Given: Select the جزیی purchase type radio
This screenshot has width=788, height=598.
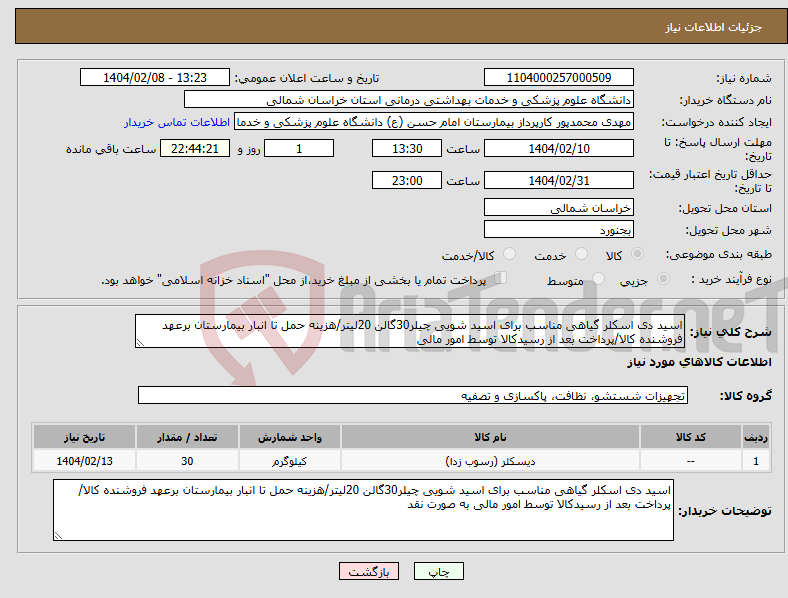Looking at the screenshot, I should [x=663, y=279].
